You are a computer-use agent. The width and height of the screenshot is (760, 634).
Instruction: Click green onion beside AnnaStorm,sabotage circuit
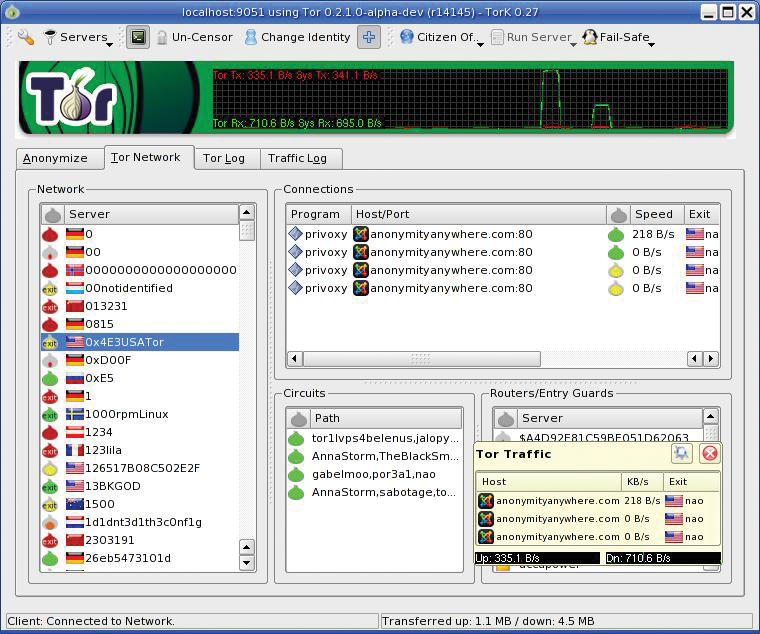(296, 493)
